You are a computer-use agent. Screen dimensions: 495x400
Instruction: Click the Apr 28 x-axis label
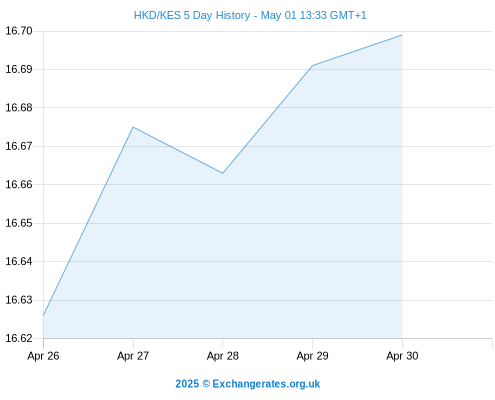click(x=223, y=356)
